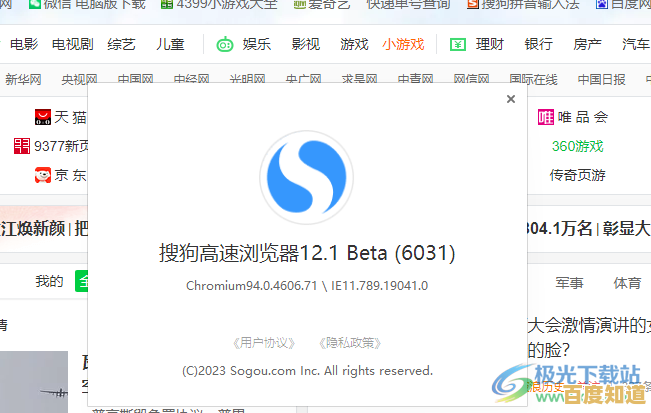Select the 我的 news tab

tap(49, 281)
